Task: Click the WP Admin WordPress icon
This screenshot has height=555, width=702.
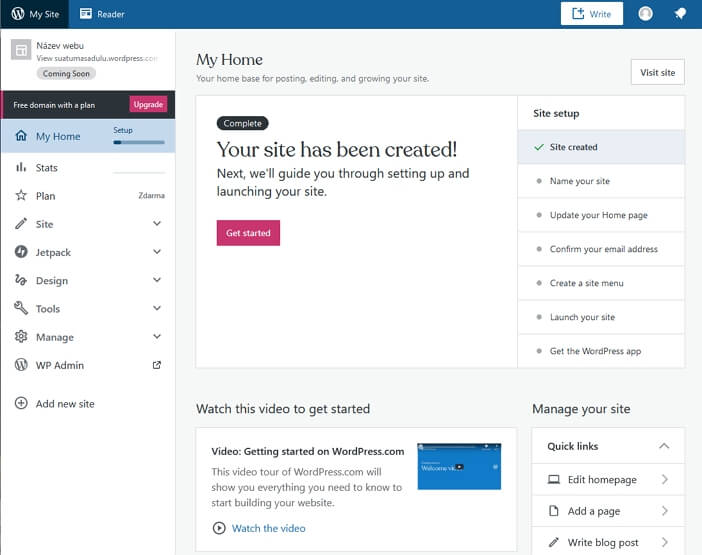Action: coord(21,365)
